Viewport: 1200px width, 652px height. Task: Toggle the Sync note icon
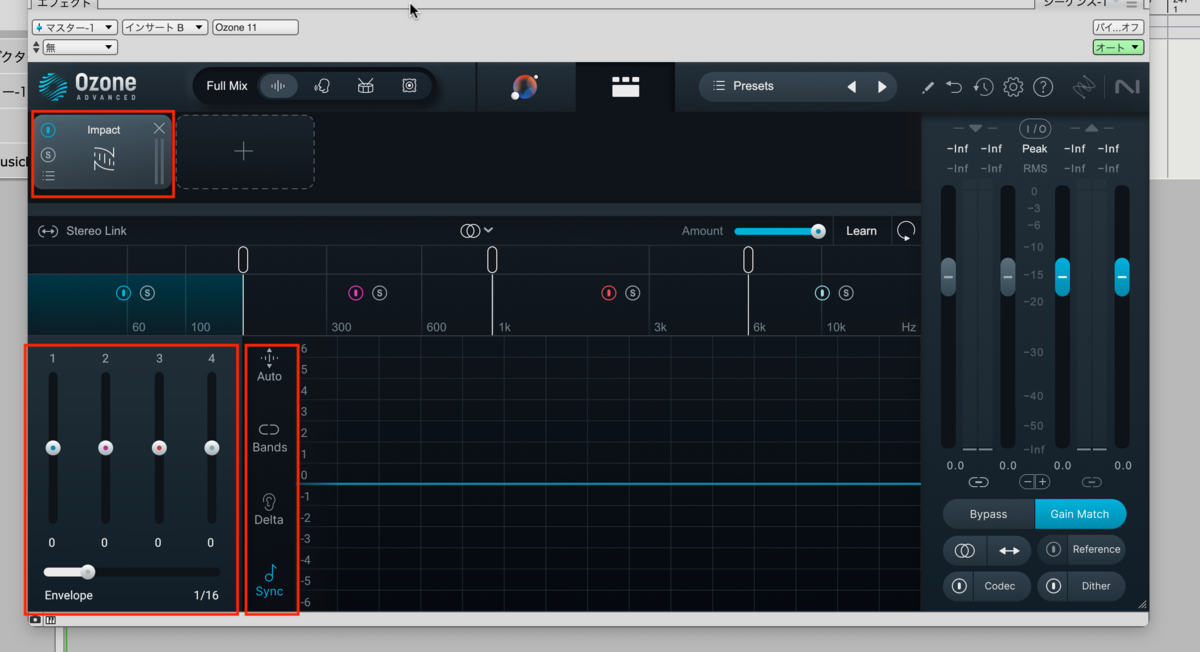269,580
